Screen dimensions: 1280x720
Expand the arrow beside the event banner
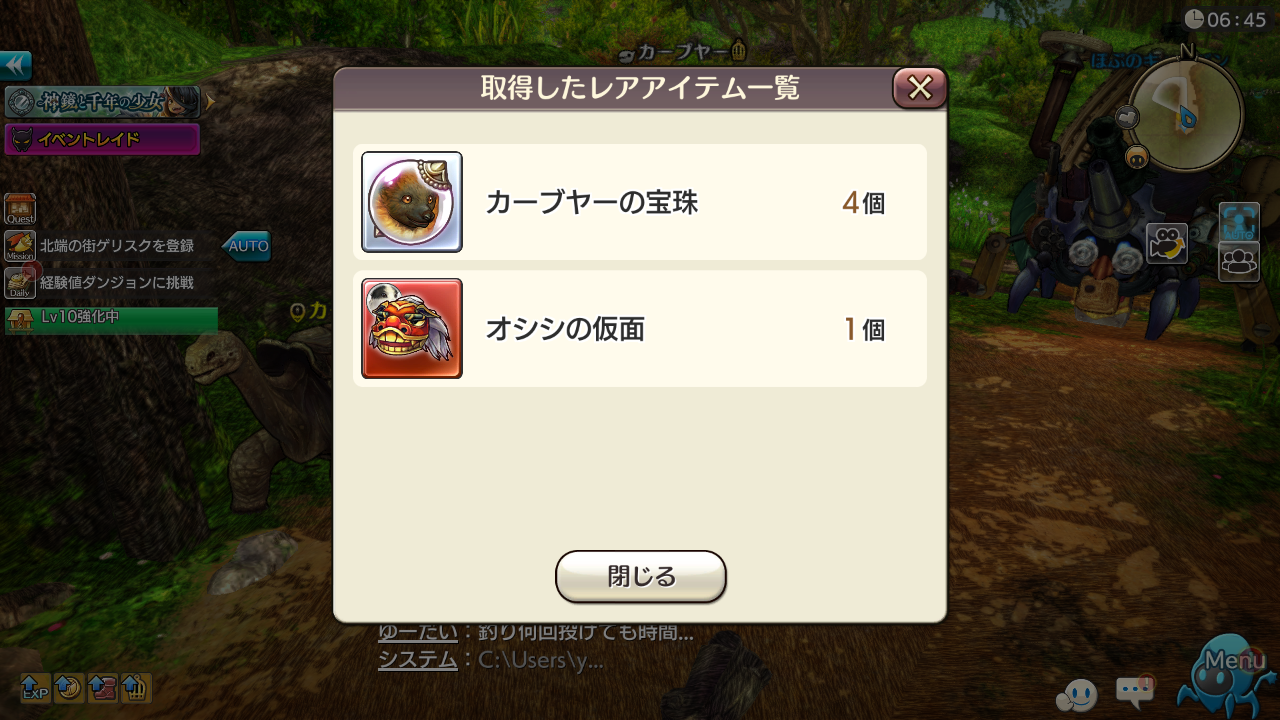point(210,102)
